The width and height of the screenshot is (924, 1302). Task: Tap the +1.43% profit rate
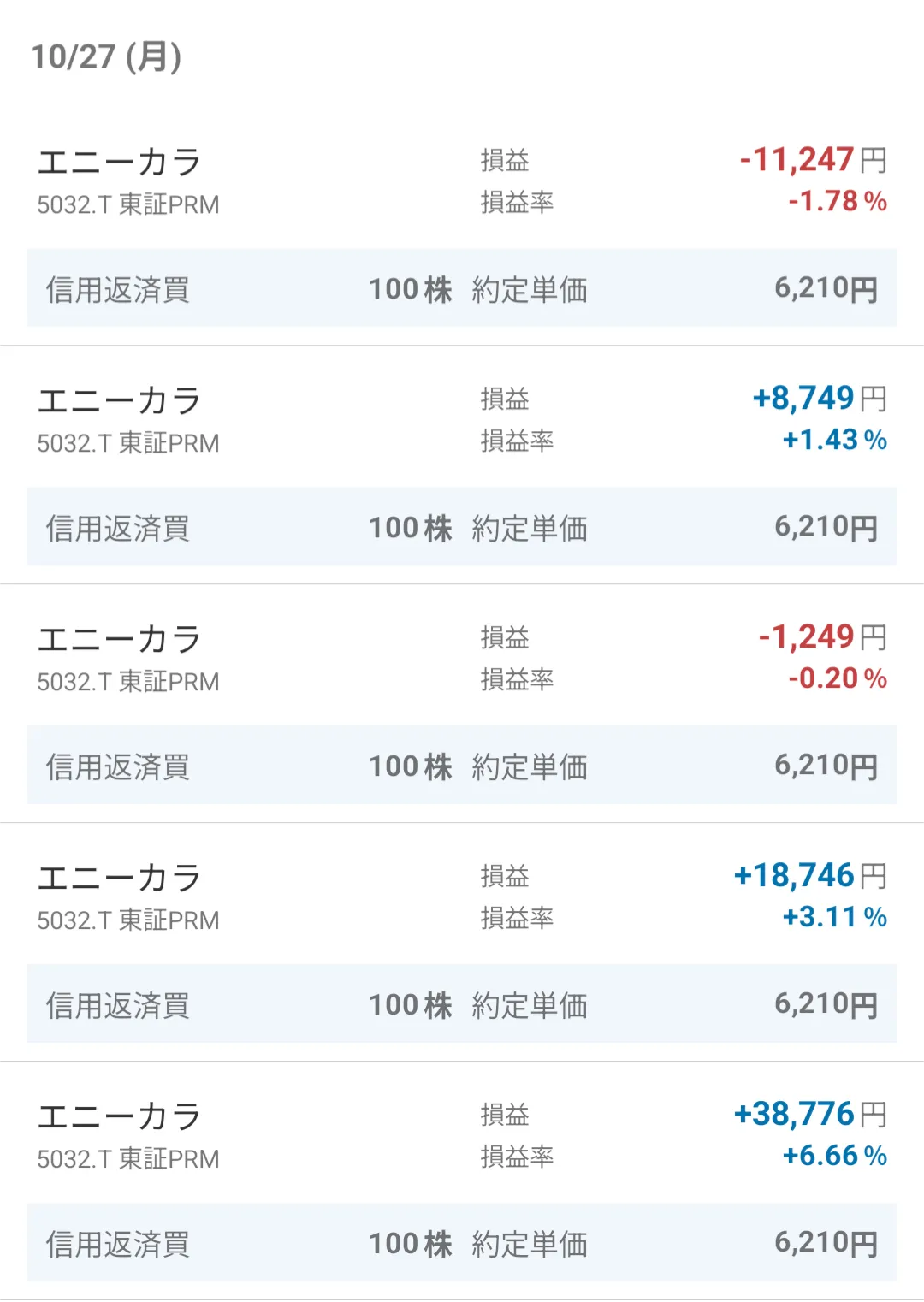(834, 441)
